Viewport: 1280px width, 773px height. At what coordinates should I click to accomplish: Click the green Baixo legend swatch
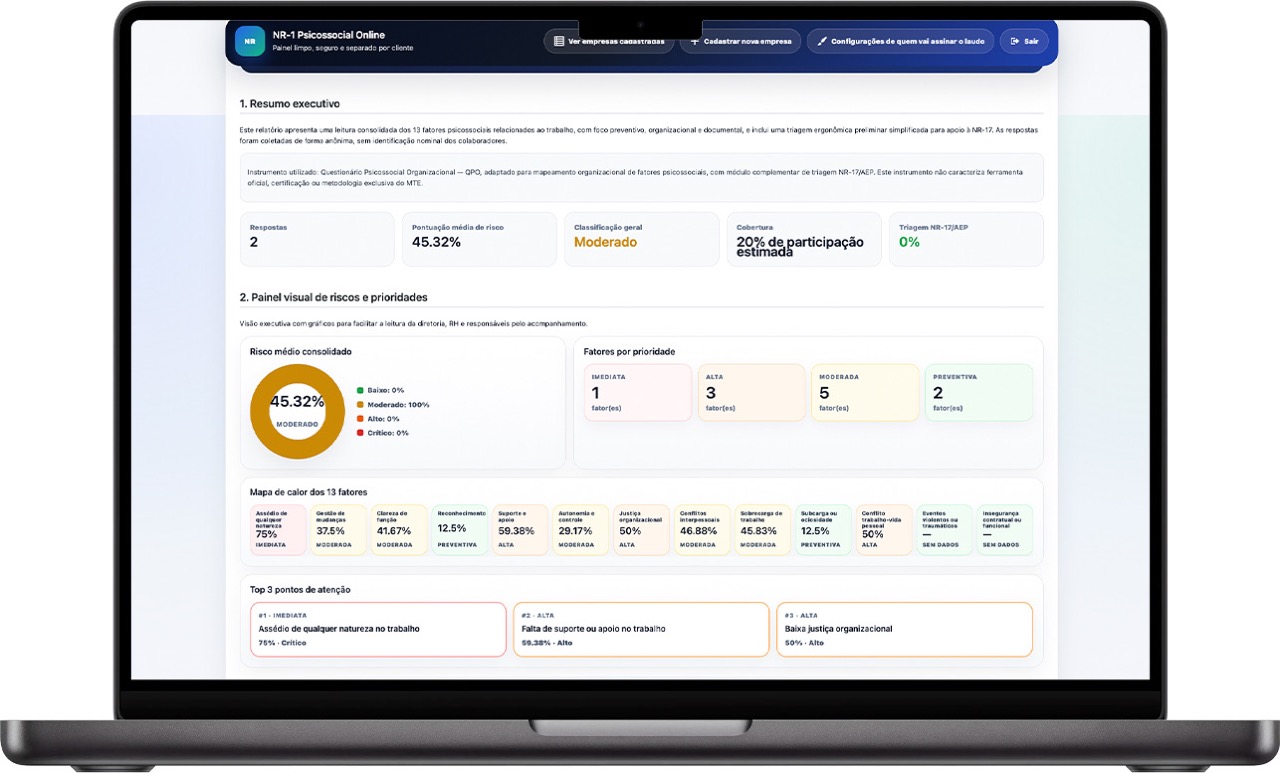[x=360, y=390]
